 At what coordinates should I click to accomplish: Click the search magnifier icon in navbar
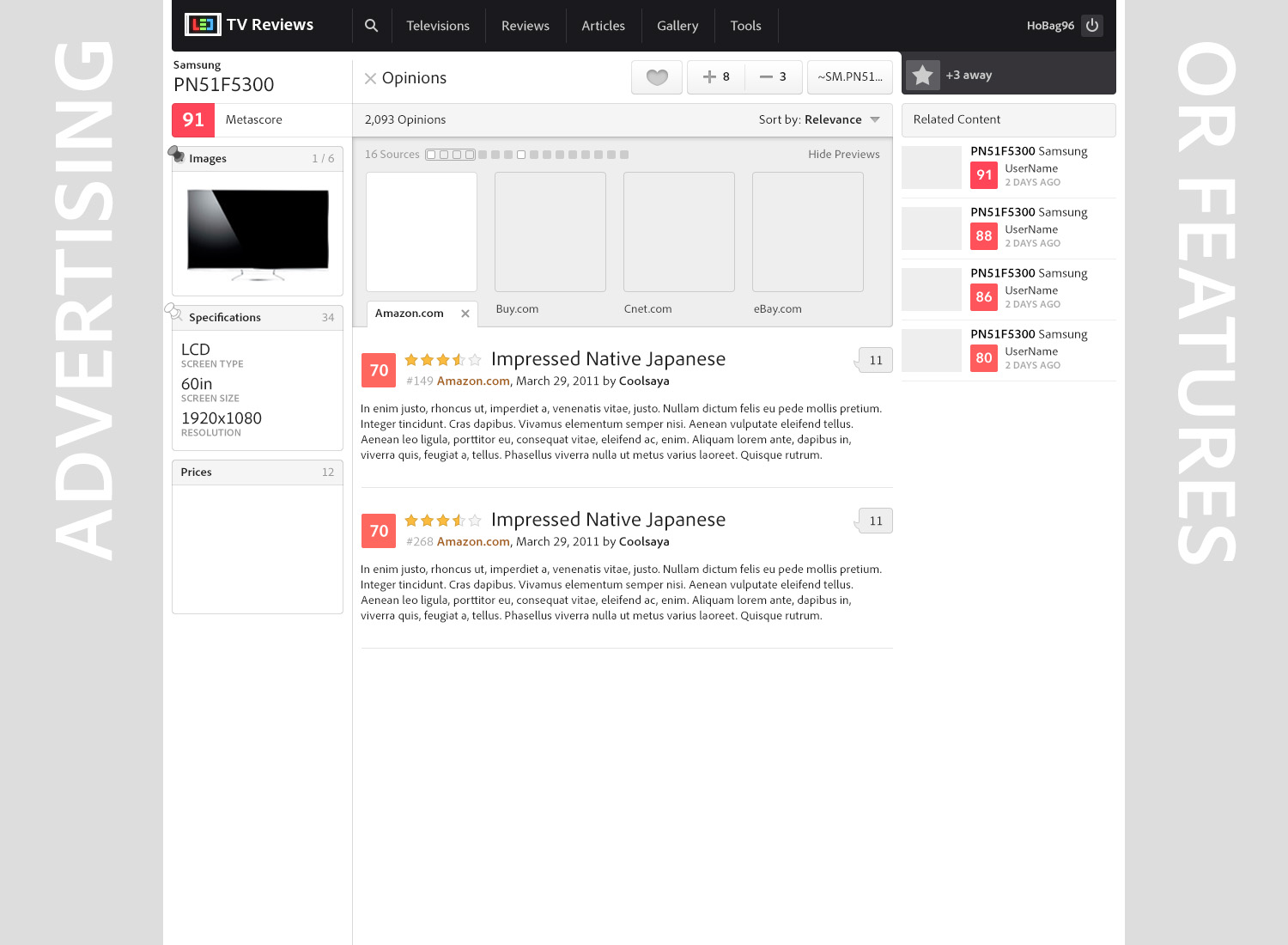tap(371, 26)
